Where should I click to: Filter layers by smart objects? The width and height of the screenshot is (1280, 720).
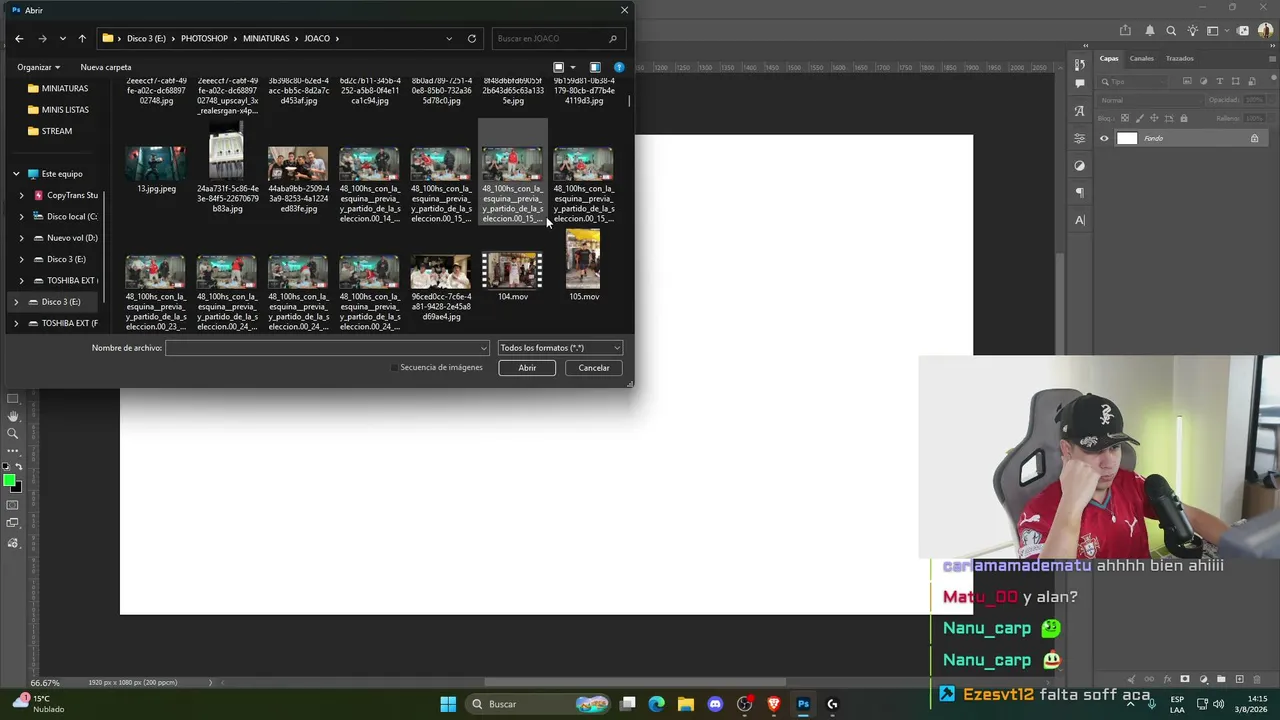(1250, 81)
